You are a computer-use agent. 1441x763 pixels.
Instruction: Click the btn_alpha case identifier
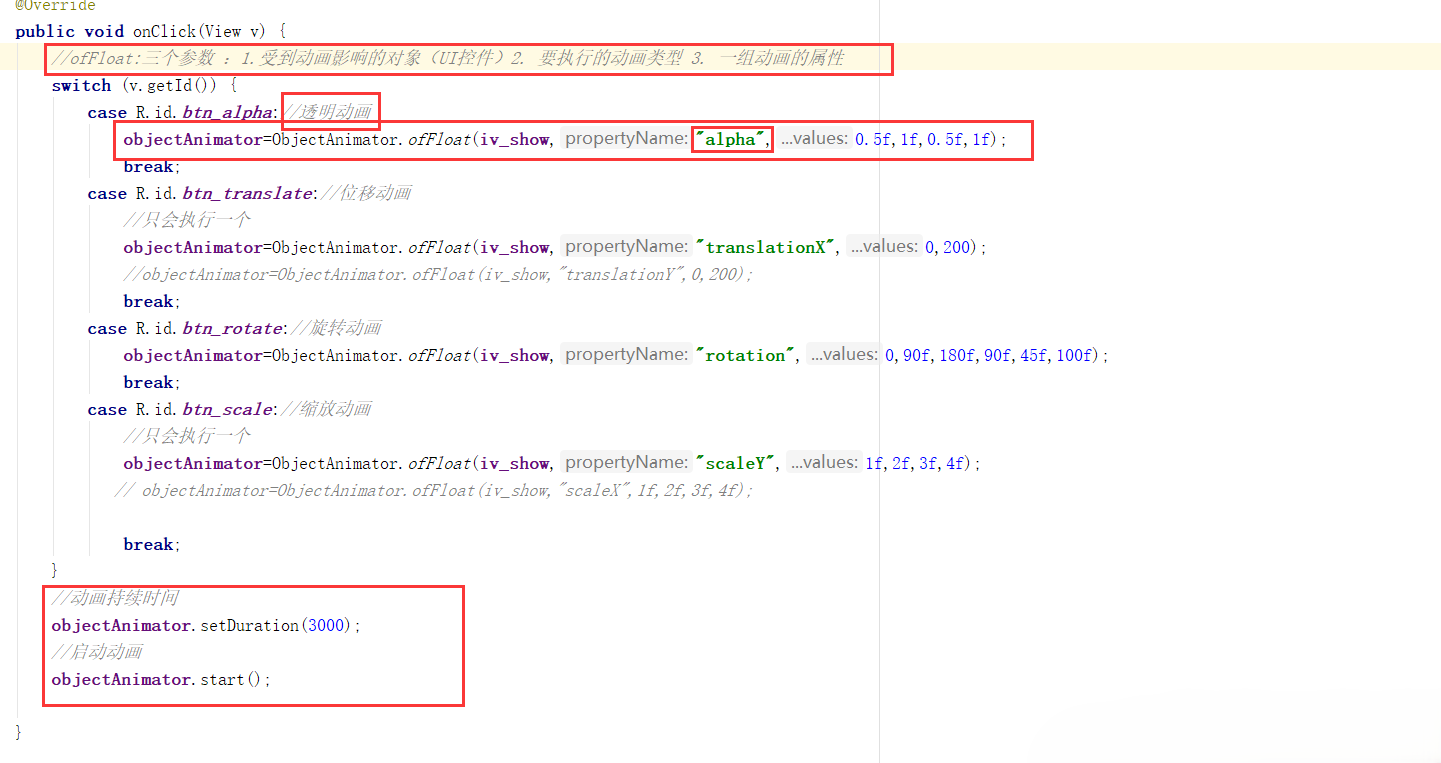tap(227, 112)
